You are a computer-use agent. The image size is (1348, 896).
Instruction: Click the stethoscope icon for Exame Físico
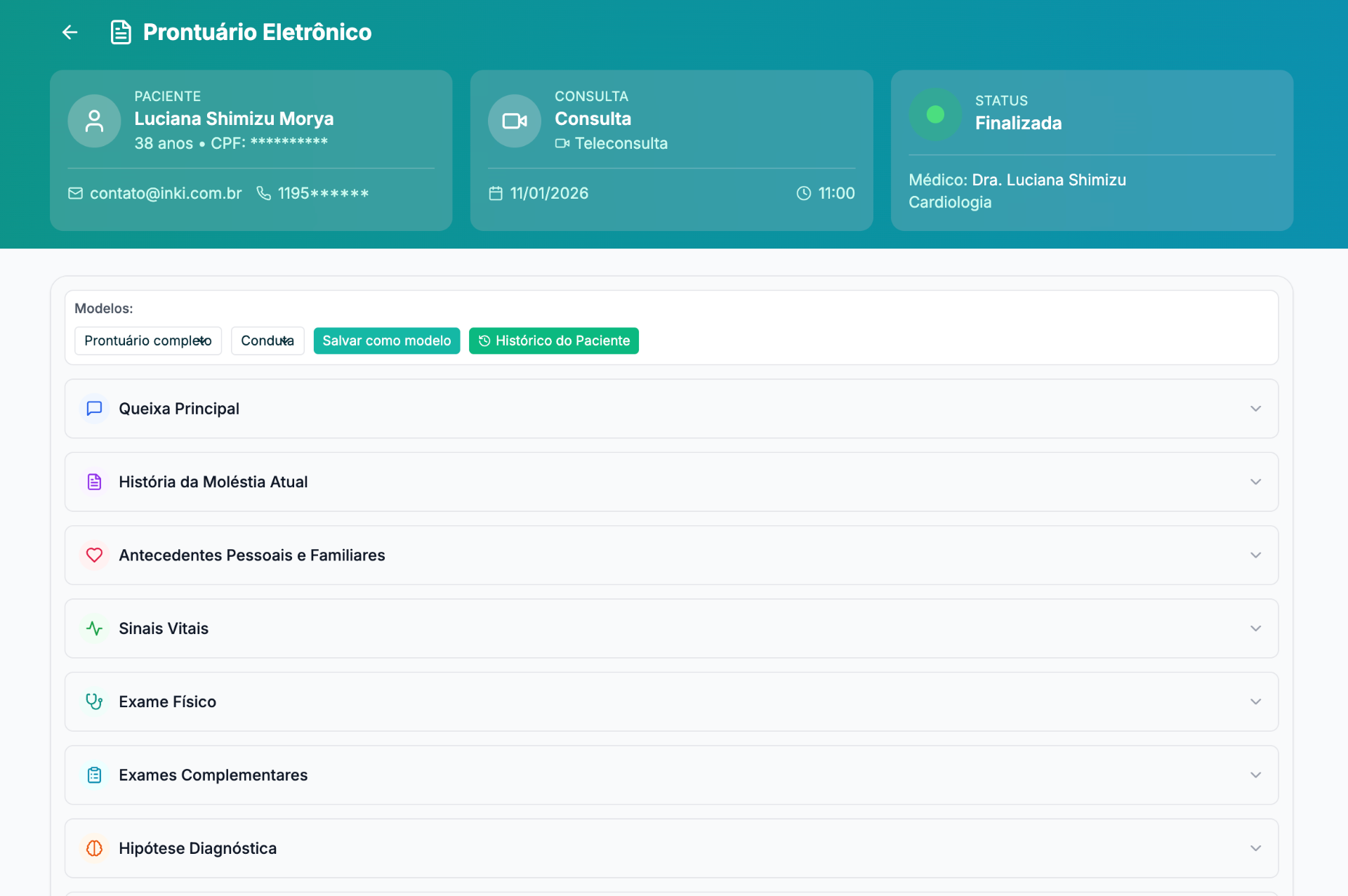click(x=94, y=701)
